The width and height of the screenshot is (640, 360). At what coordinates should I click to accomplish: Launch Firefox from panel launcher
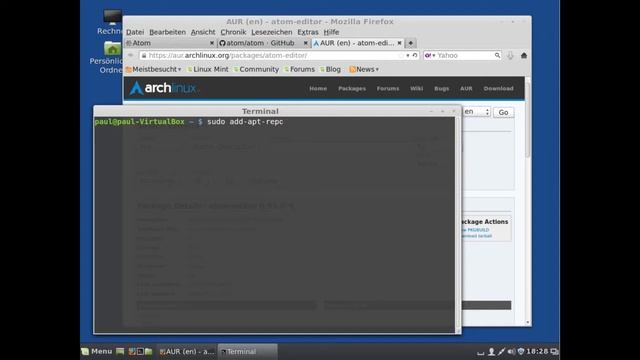[x=132, y=351]
